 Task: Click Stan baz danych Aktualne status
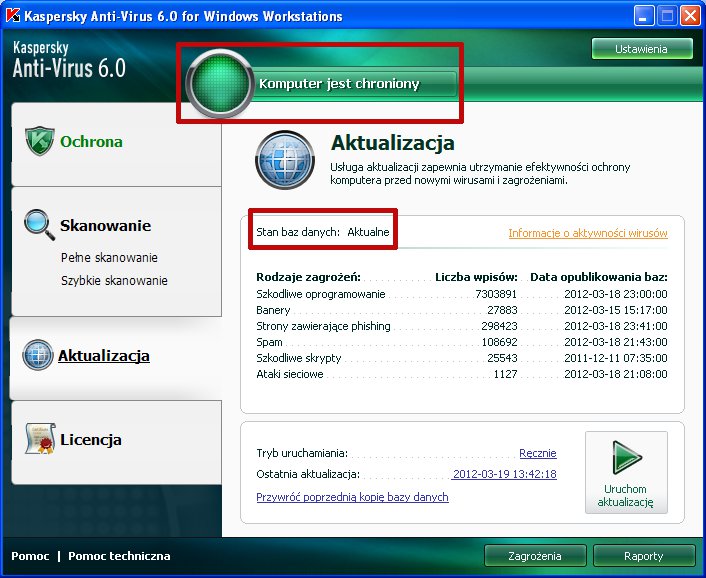tap(322, 232)
